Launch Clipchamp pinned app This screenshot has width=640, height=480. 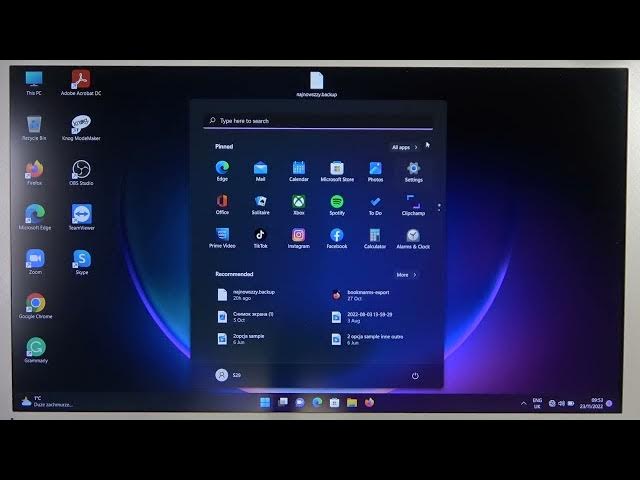click(413, 205)
